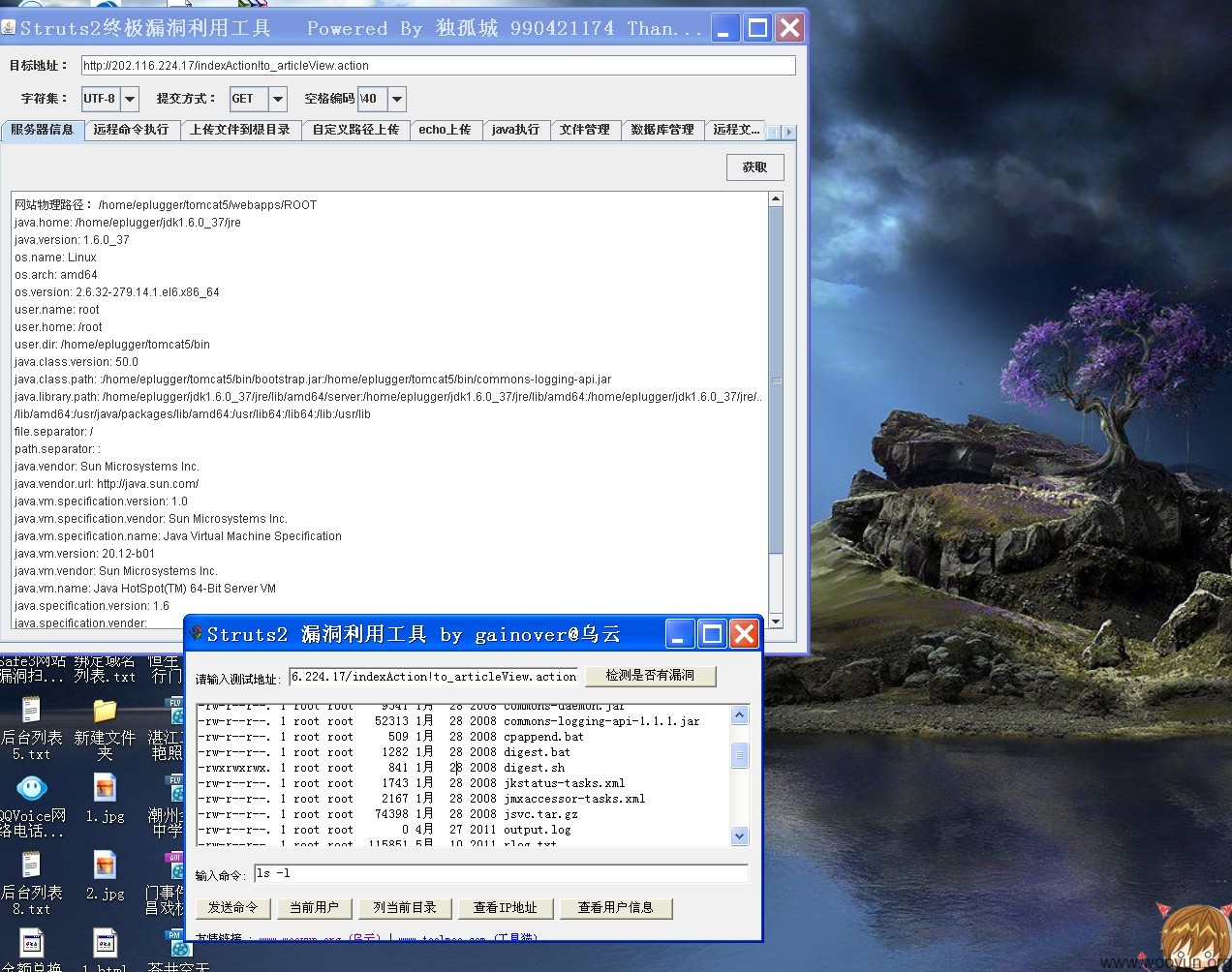Click the Java icon in Struts2终极漏洞利用工具 title bar
The height and width of the screenshot is (972, 1232).
coord(9,27)
